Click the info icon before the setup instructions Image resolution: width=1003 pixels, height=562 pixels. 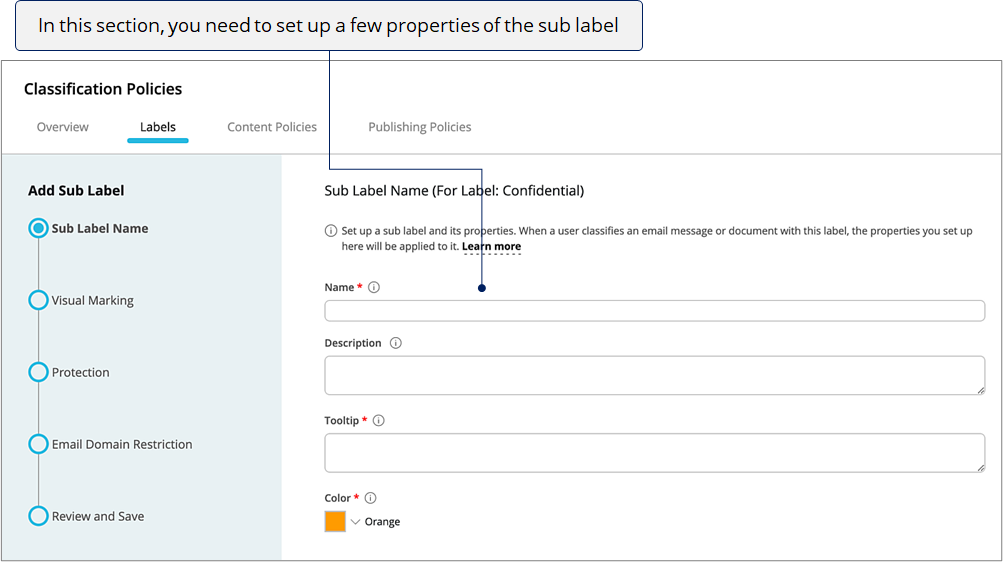tap(331, 231)
